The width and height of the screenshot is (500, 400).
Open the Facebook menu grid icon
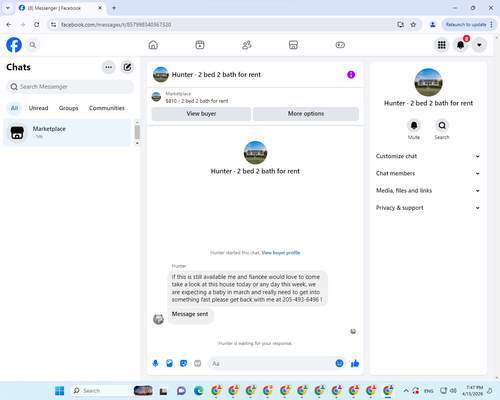442,45
